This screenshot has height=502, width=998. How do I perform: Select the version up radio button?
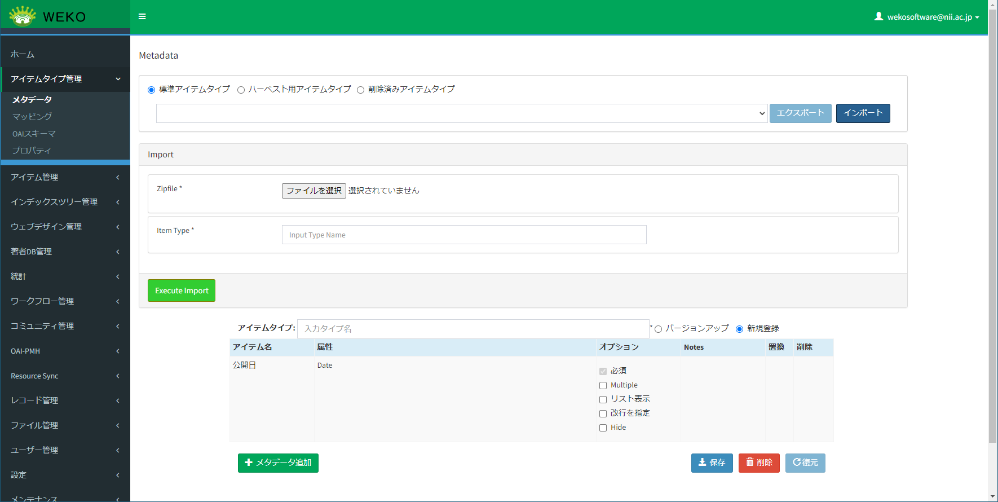tap(658, 328)
